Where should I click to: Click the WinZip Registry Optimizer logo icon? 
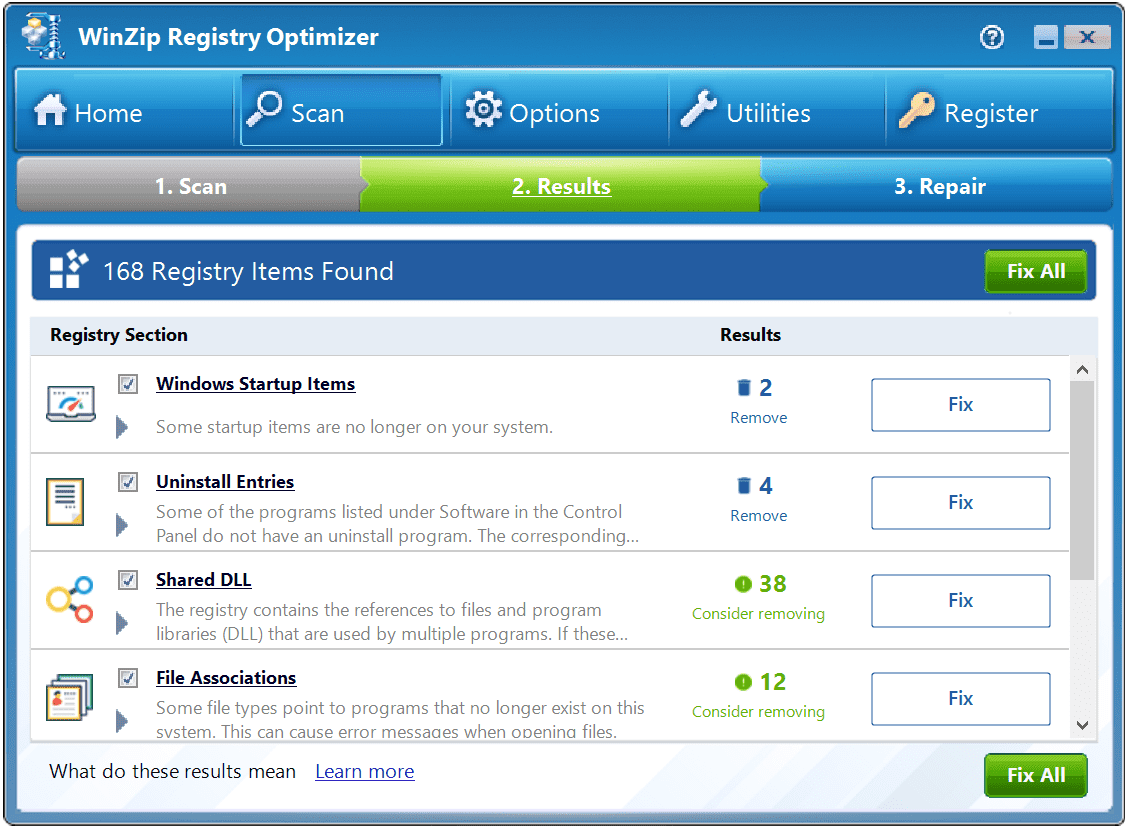coord(44,35)
